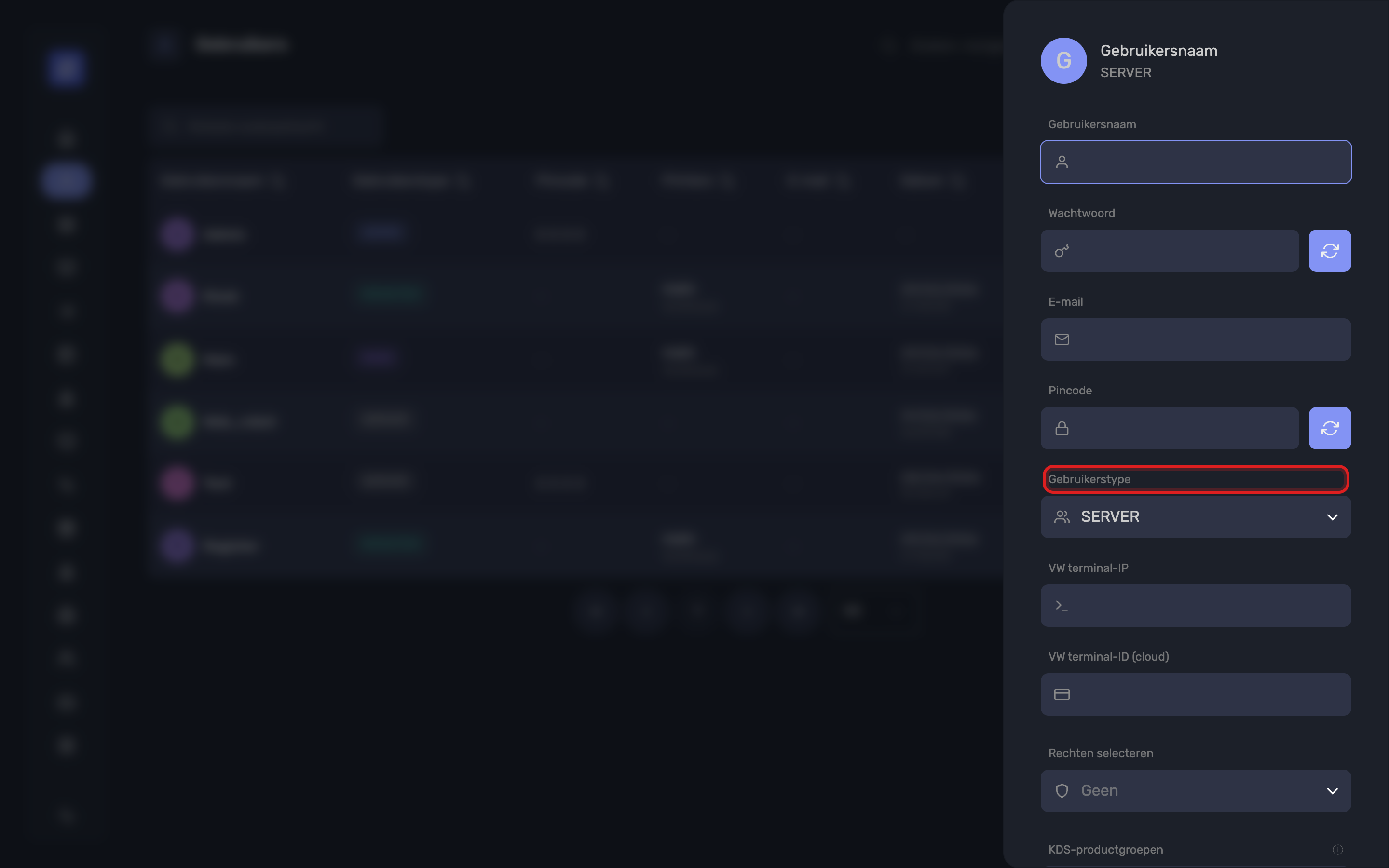Regenerate the Pincode with refresh button
Viewport: 1389px width, 868px height.
coord(1329,428)
